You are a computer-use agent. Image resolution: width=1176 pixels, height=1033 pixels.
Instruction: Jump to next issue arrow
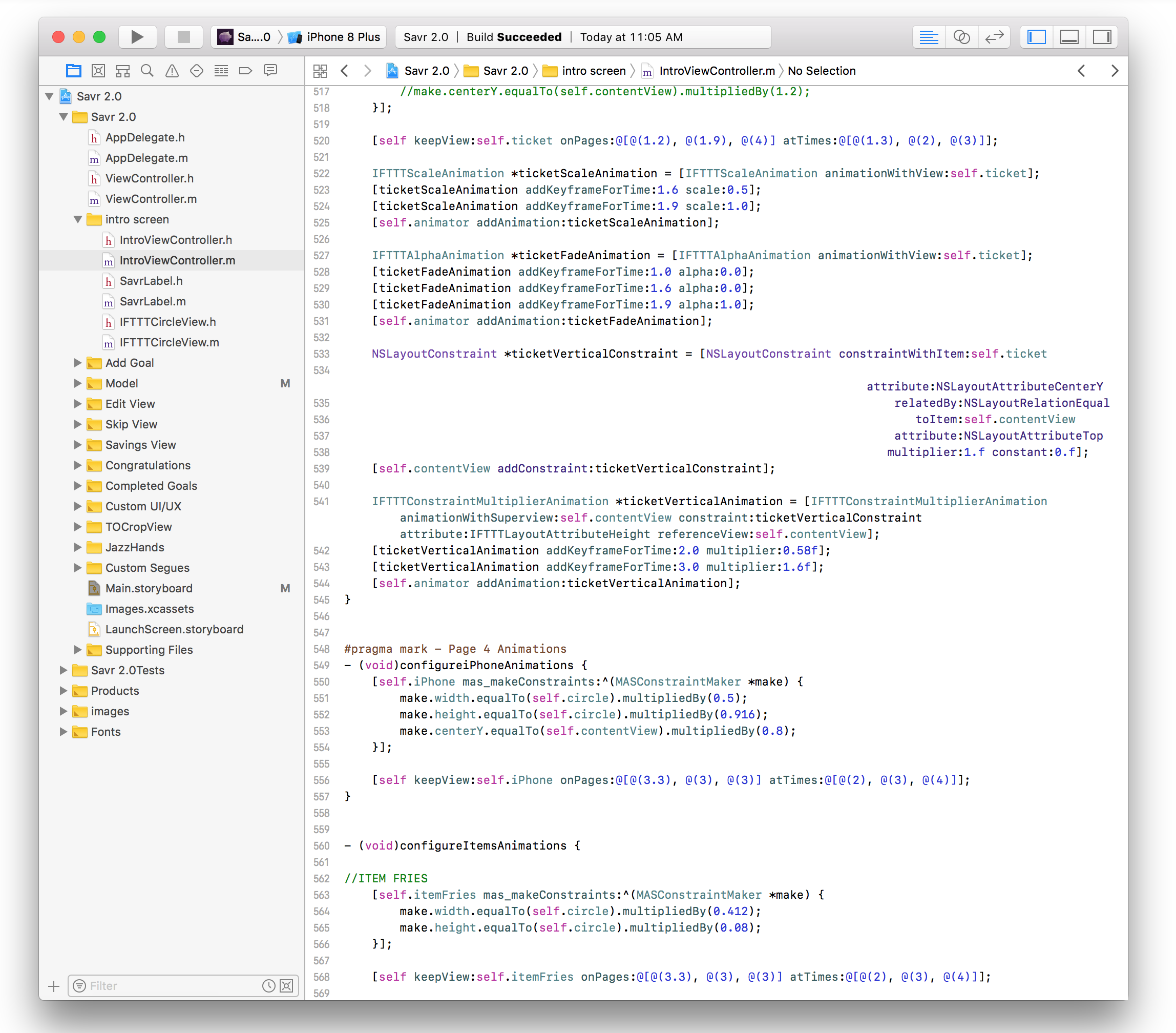click(x=1115, y=71)
